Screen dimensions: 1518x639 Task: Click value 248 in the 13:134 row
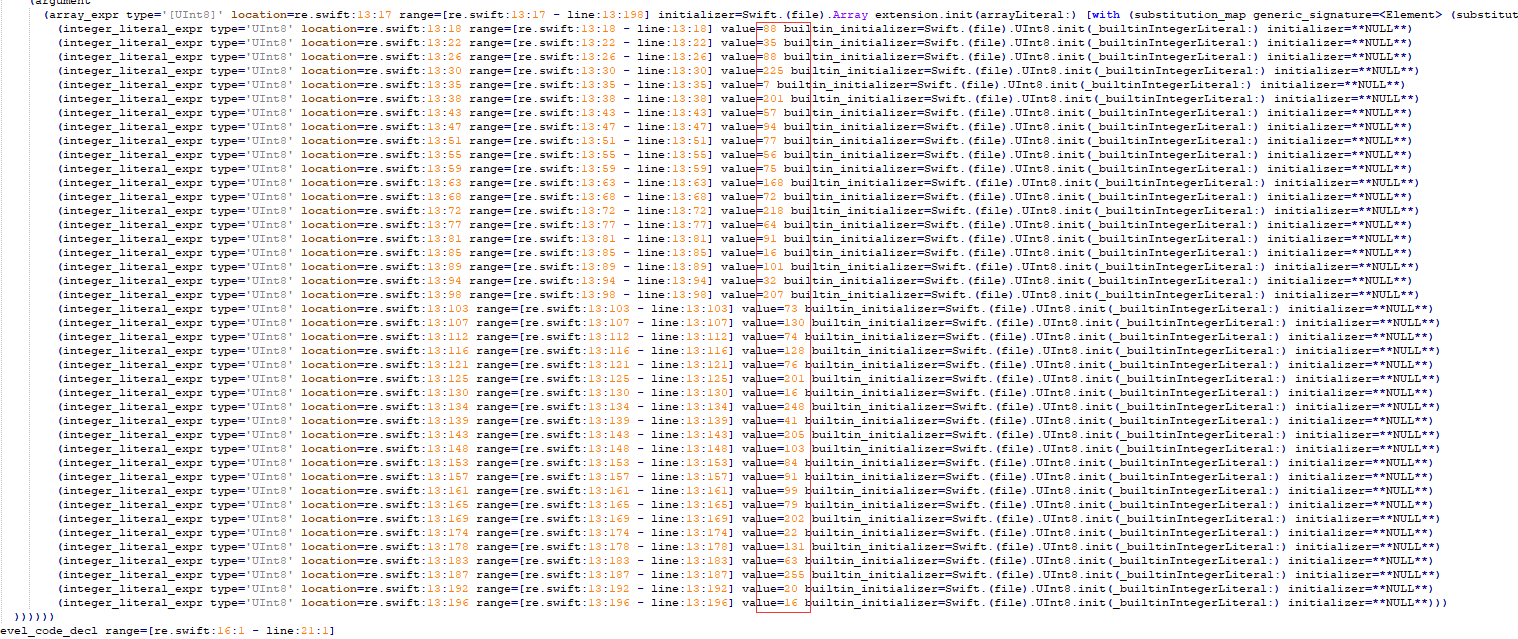[794, 407]
